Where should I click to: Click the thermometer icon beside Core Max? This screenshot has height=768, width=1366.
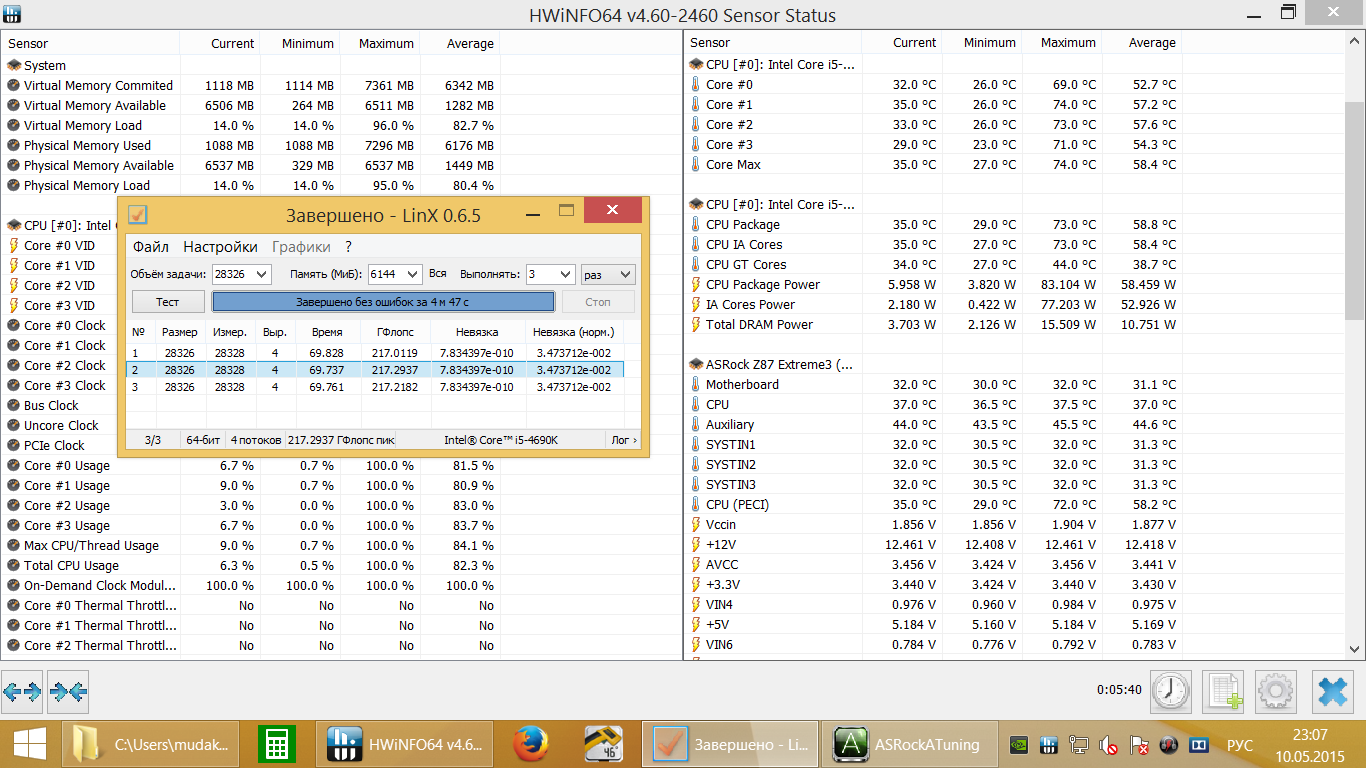696,165
